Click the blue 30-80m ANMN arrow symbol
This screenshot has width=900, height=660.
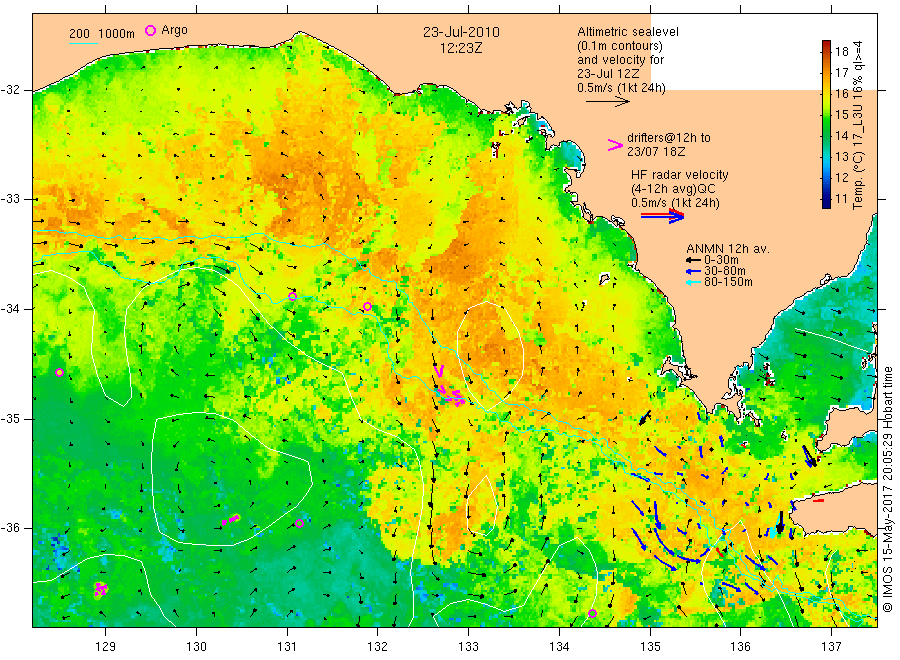pyautogui.click(x=695, y=271)
